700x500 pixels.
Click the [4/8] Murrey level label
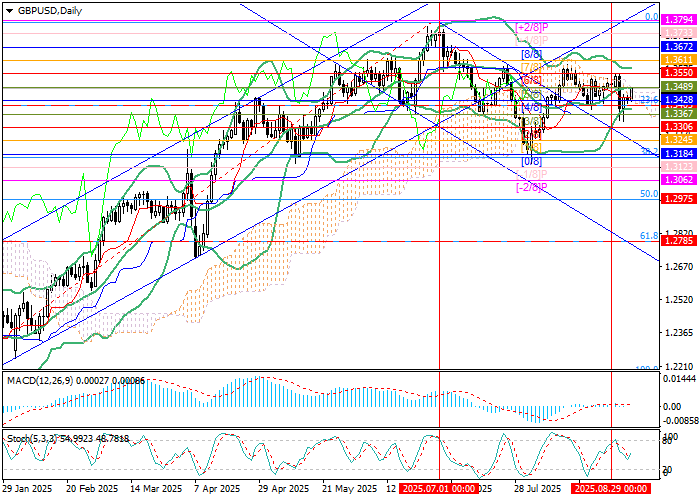coord(531,107)
